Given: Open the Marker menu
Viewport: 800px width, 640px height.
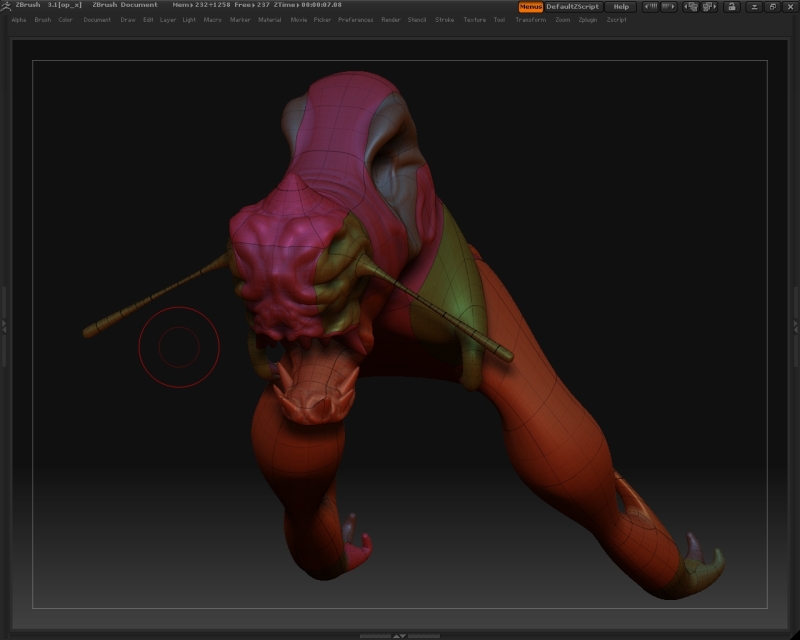Looking at the screenshot, I should click(240, 20).
